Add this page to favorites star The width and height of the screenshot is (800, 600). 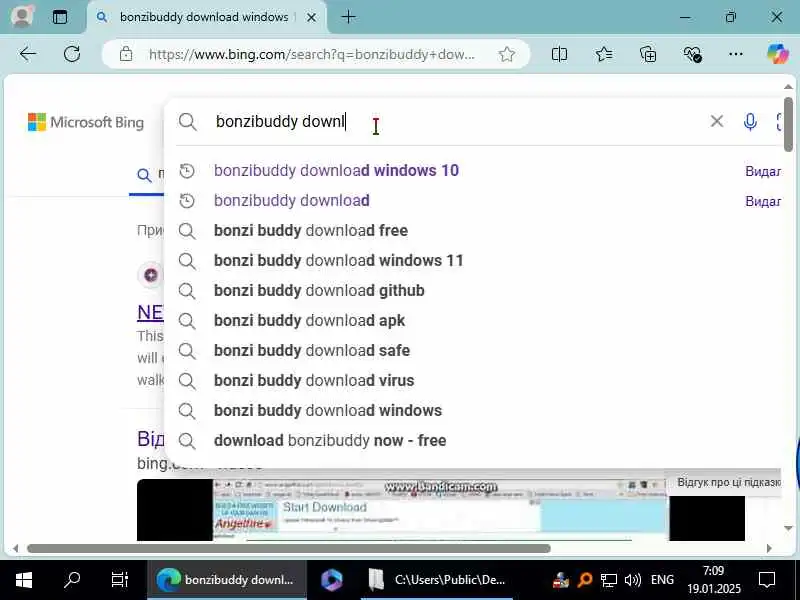coord(507,54)
